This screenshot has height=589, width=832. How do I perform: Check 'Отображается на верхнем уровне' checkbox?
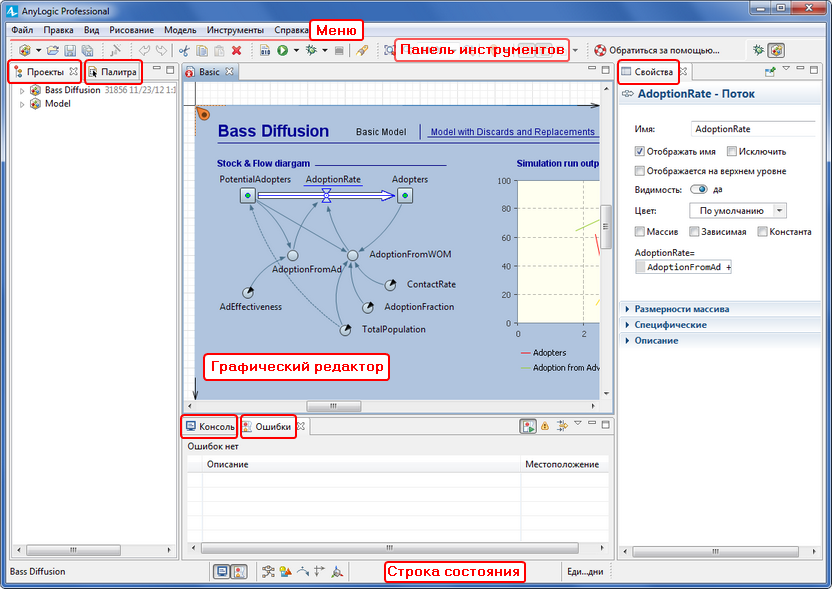pos(639,170)
